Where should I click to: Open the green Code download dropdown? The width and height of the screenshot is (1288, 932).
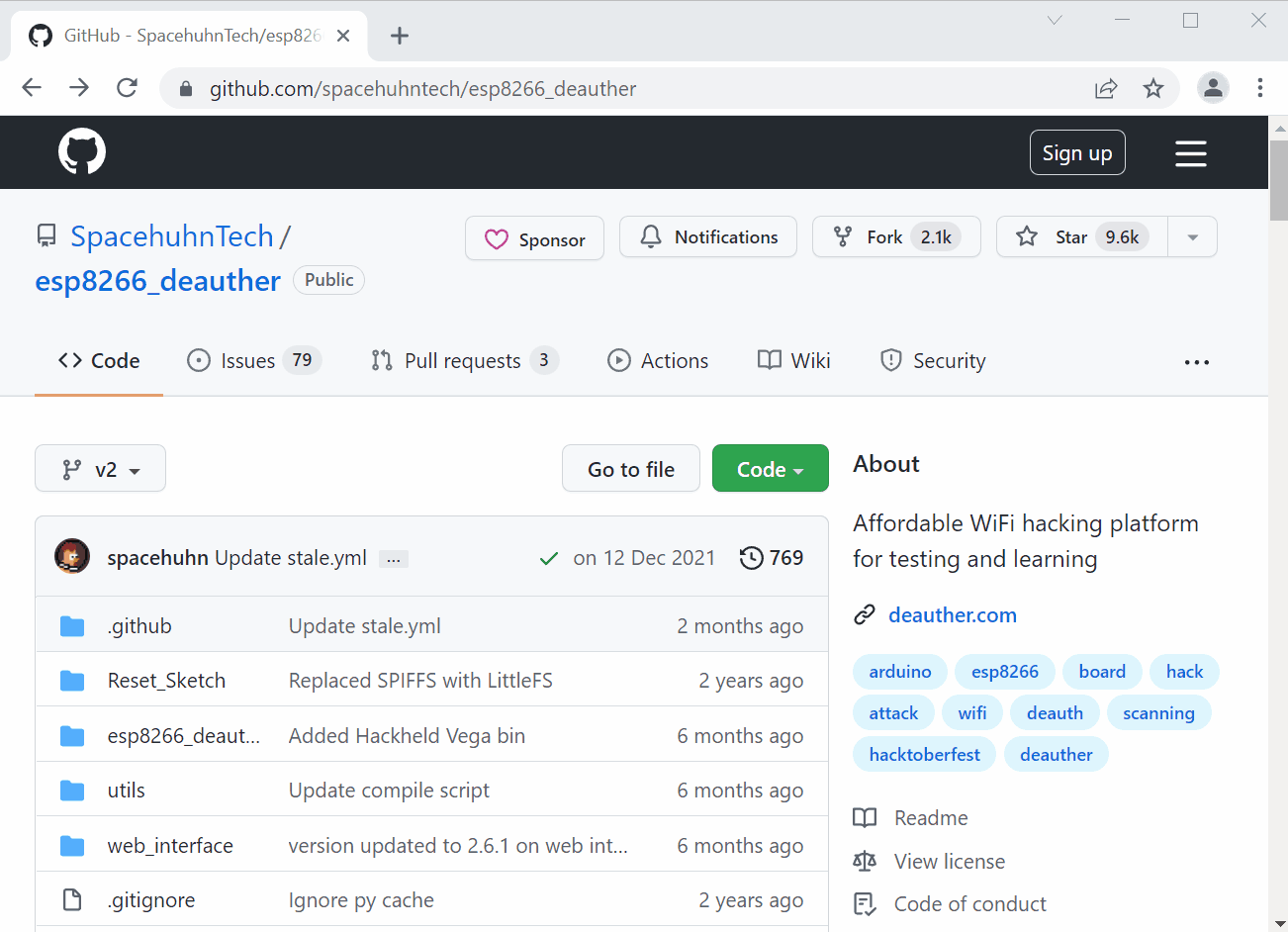770,469
